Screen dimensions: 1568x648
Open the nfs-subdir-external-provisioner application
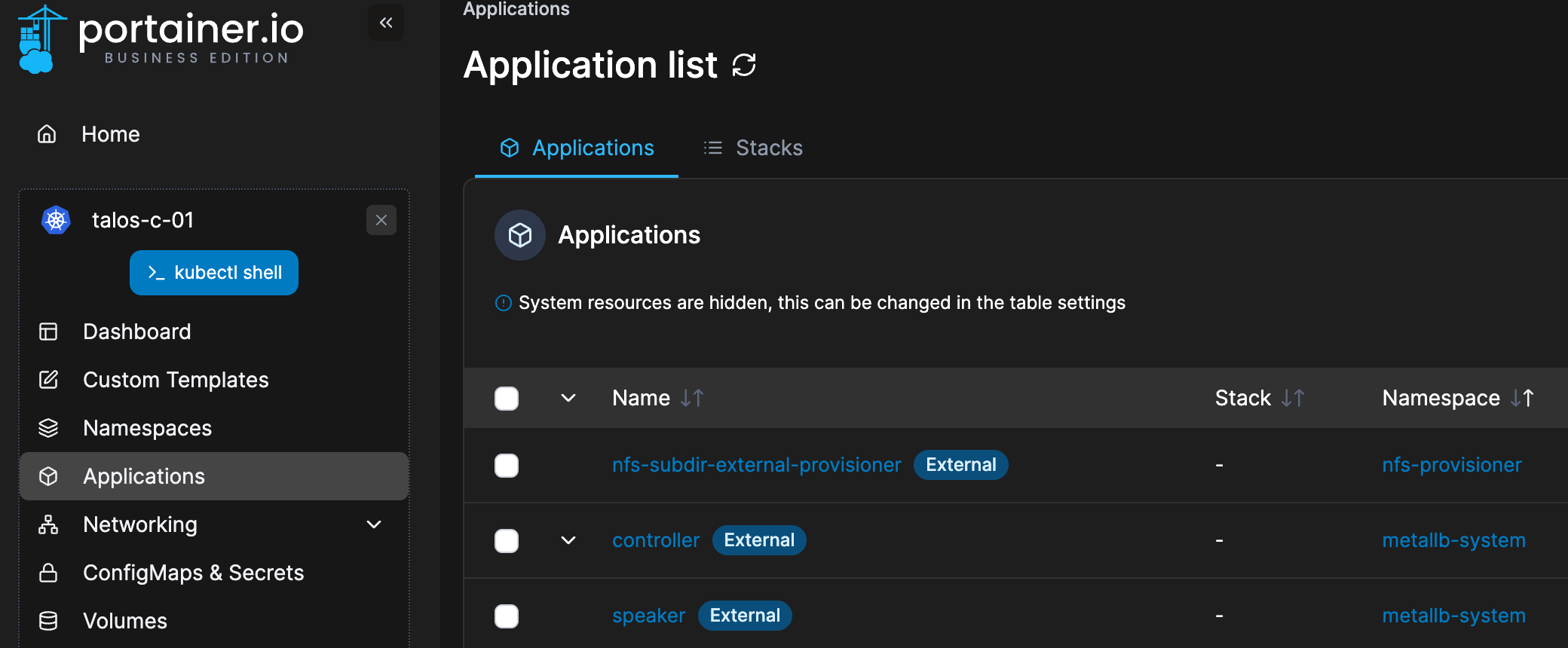(x=757, y=465)
